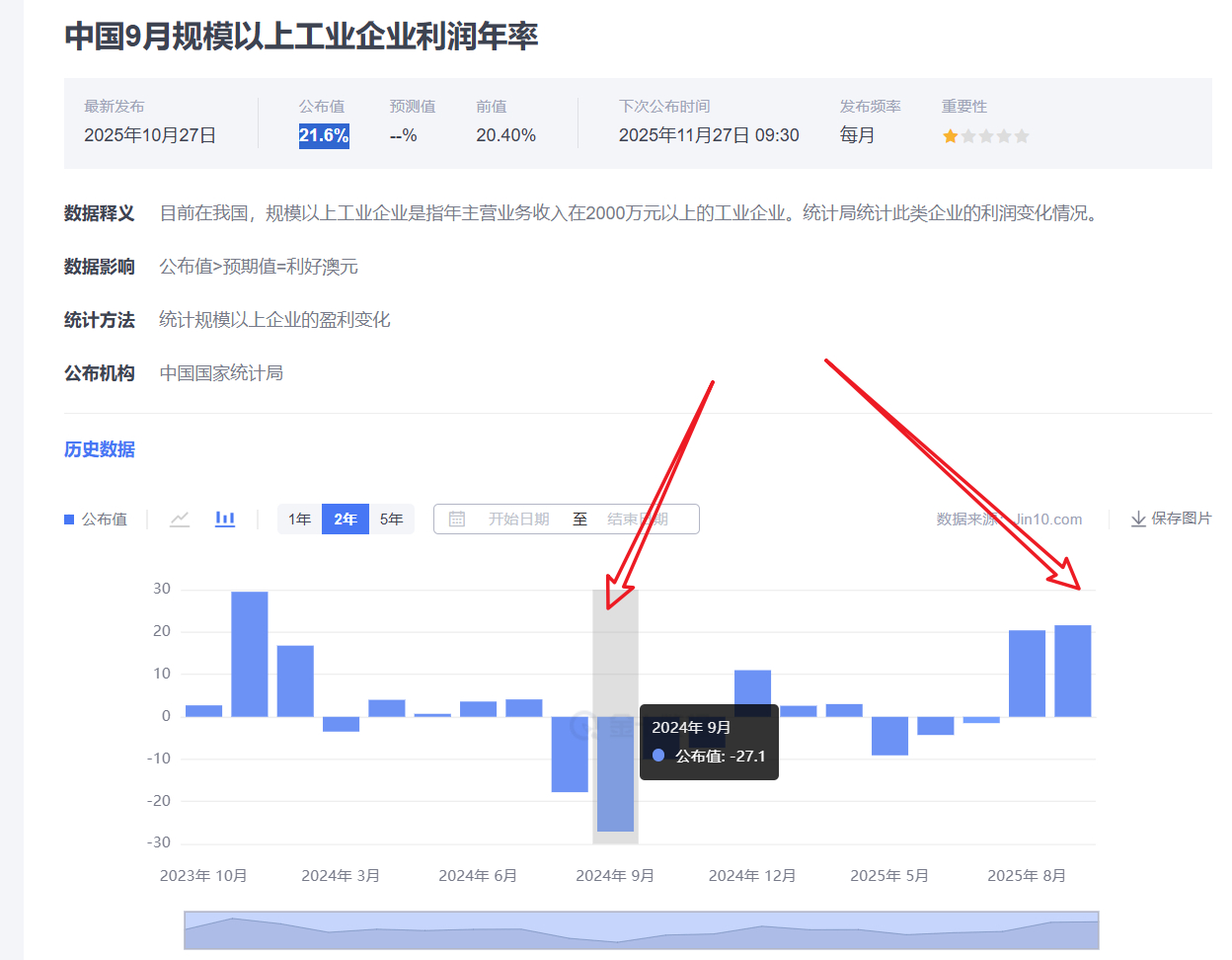This screenshot has height=960, width=1232.
Task: Click the first star under 重要性
Action: [x=951, y=135]
